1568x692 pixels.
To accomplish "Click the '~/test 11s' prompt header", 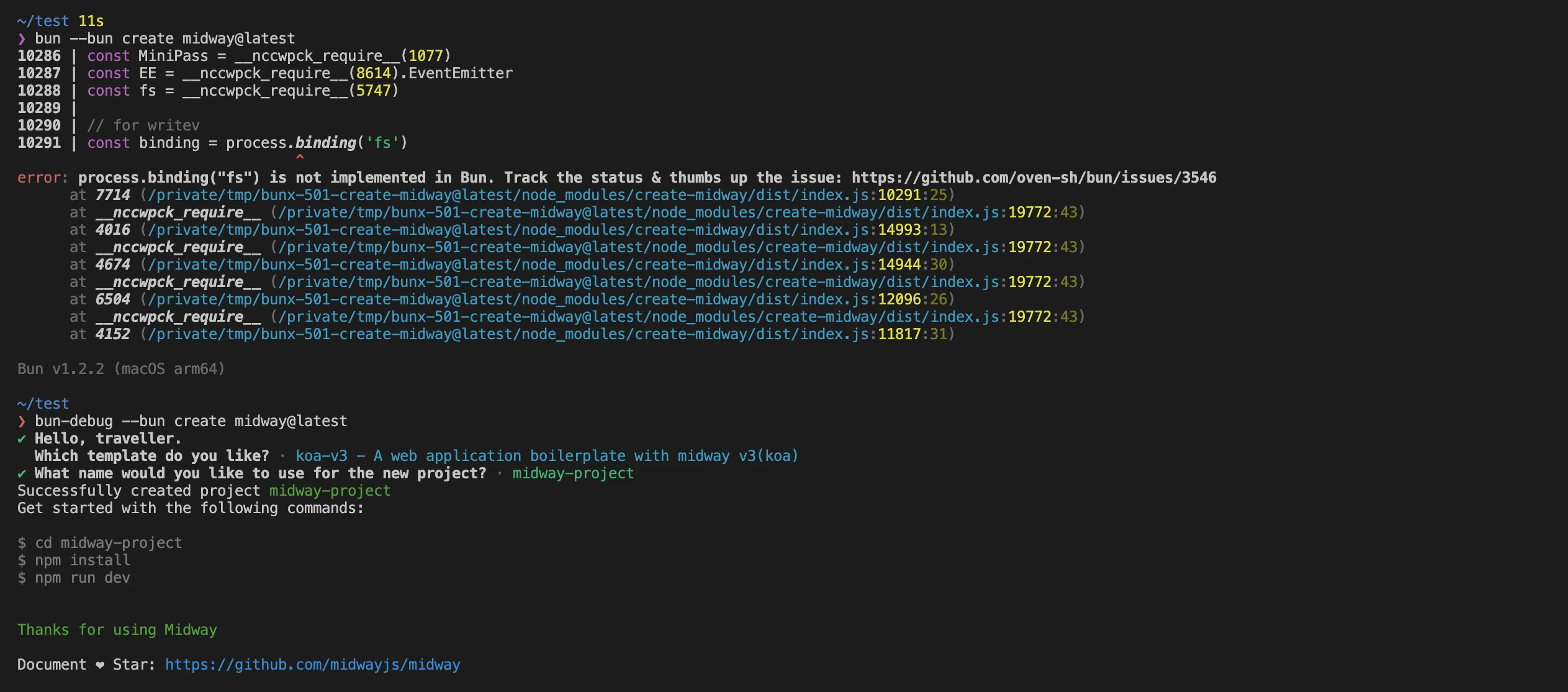I will [61, 21].
